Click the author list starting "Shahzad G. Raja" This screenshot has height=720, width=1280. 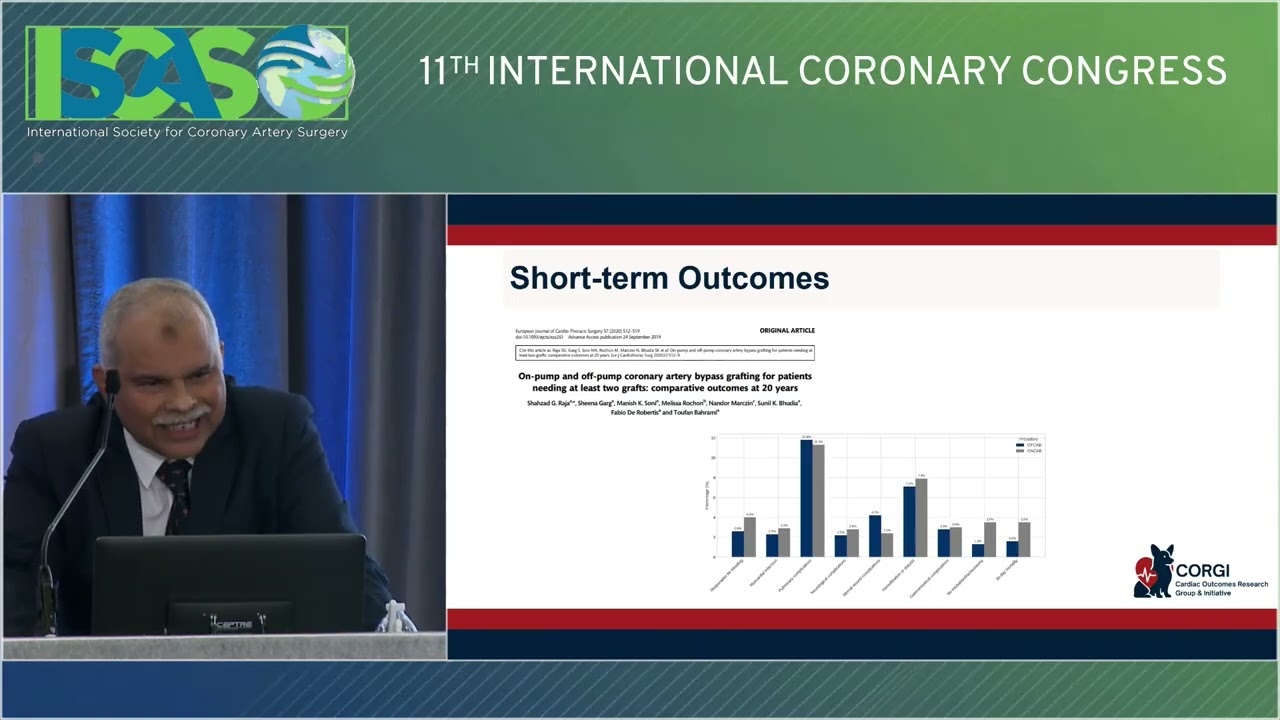(664, 407)
